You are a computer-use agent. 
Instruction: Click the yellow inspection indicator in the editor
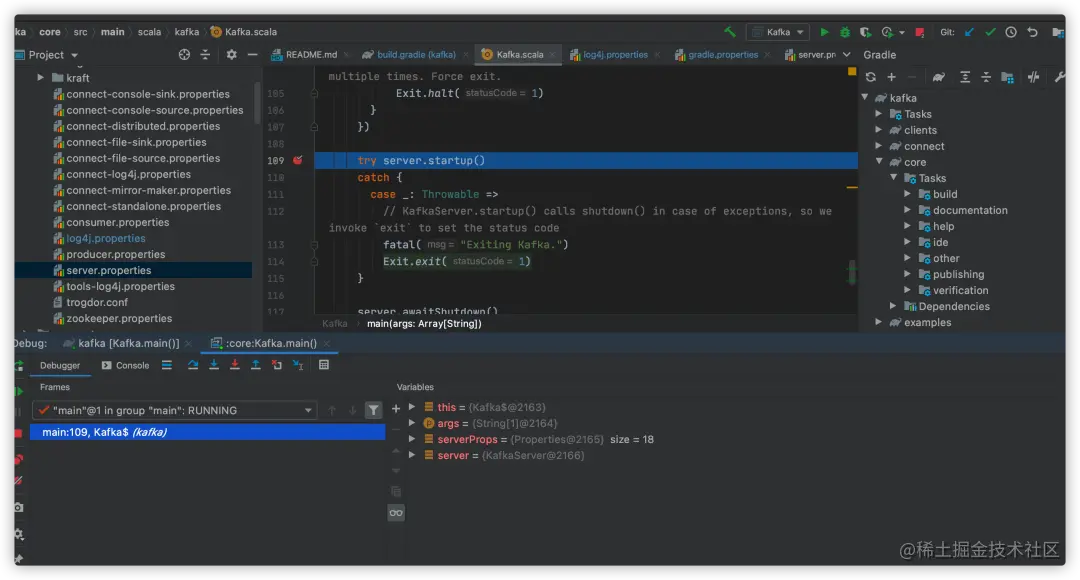pos(852,72)
